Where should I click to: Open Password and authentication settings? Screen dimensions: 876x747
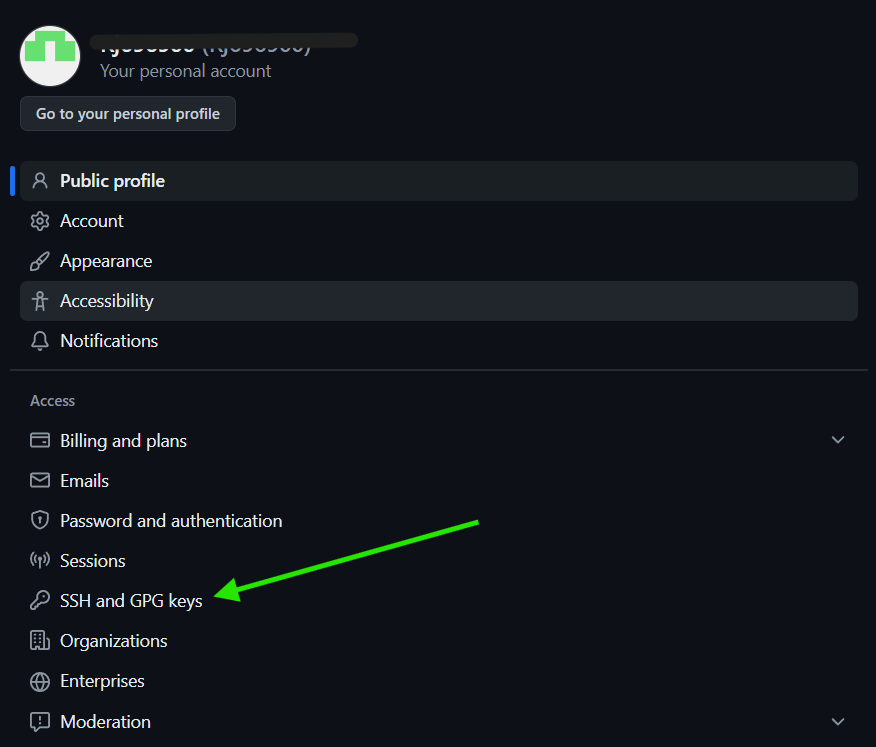(171, 521)
